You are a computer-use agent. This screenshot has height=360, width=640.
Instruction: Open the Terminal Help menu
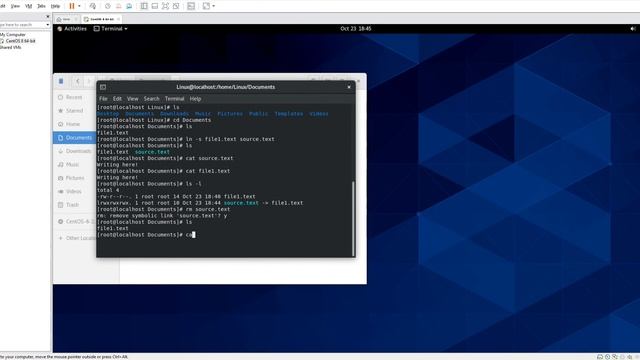pos(195,99)
